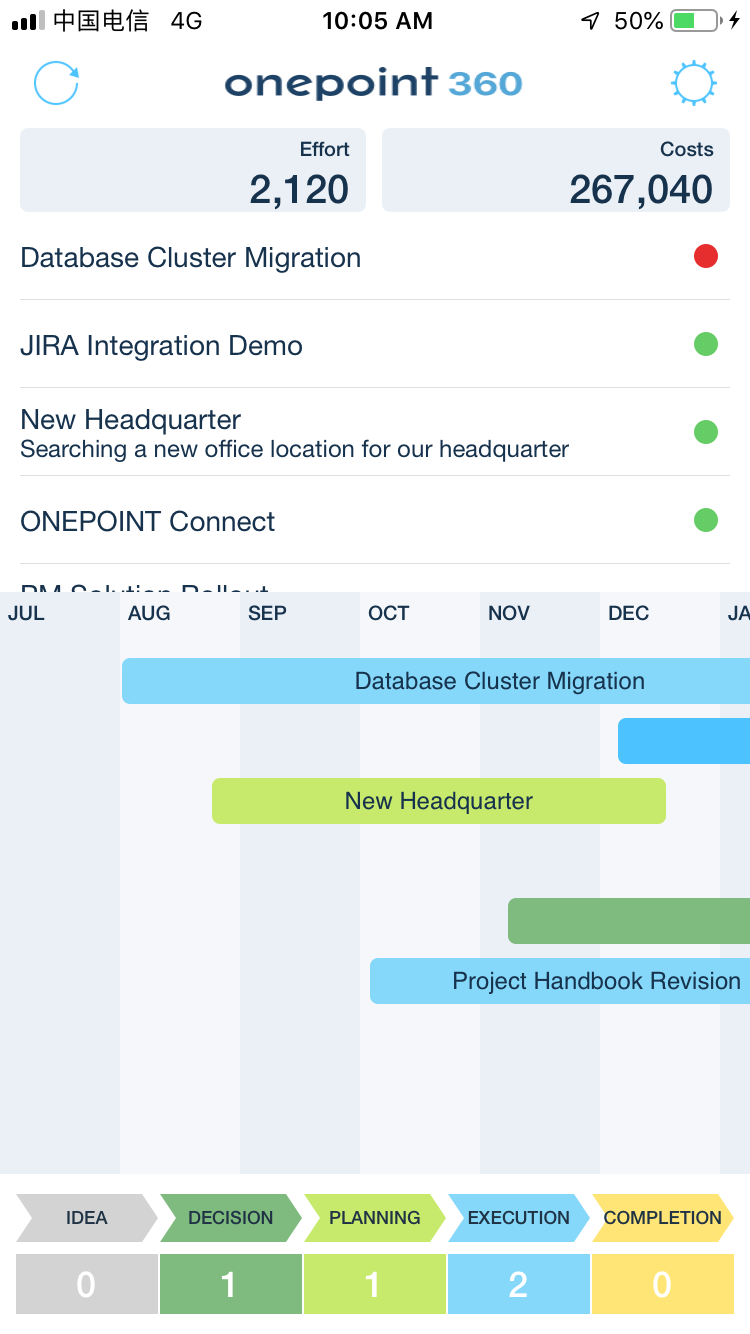Filter by DECISION phase
Screen dimensions: 750x1334
click(x=231, y=1218)
